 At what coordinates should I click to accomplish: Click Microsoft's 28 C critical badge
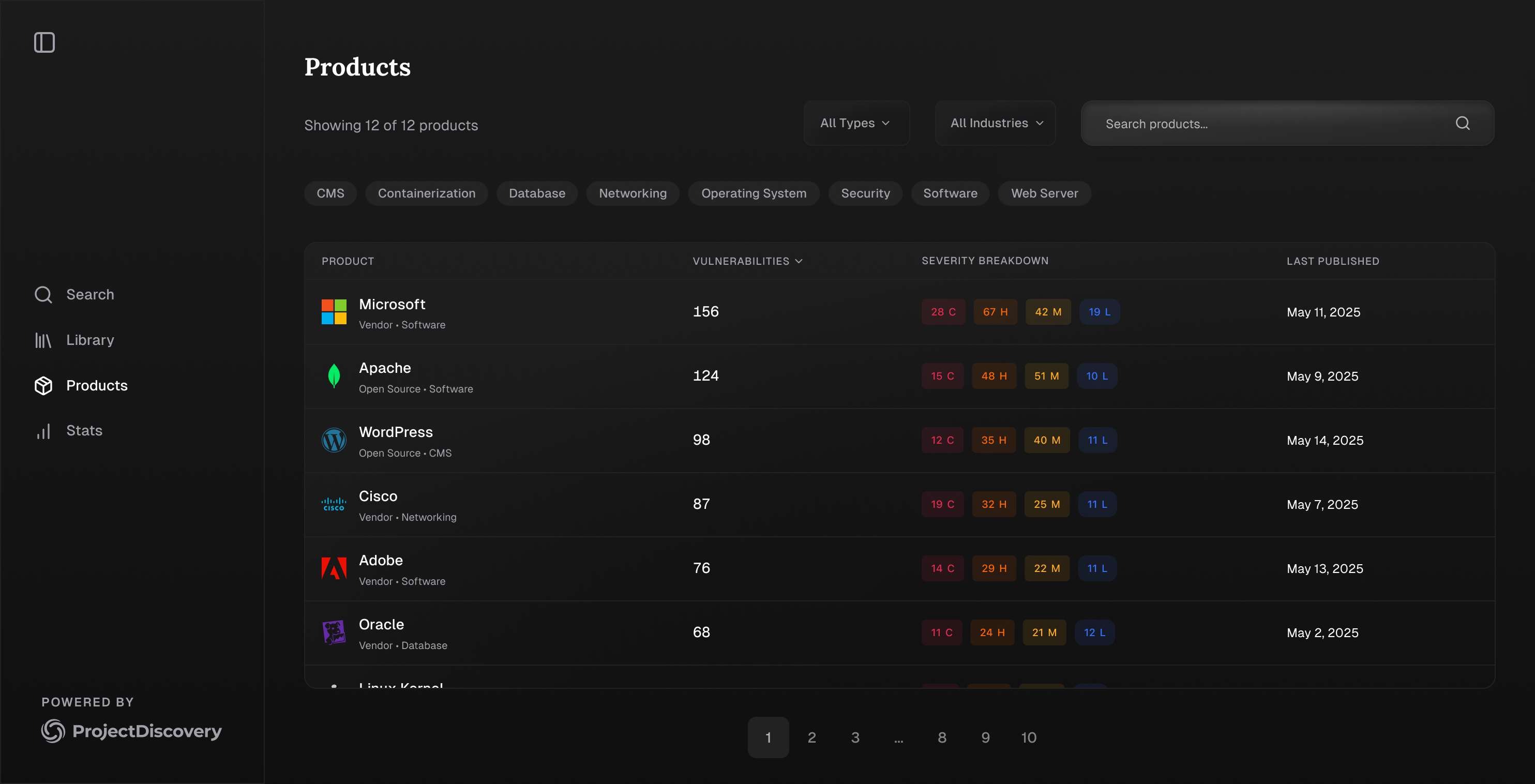point(943,311)
